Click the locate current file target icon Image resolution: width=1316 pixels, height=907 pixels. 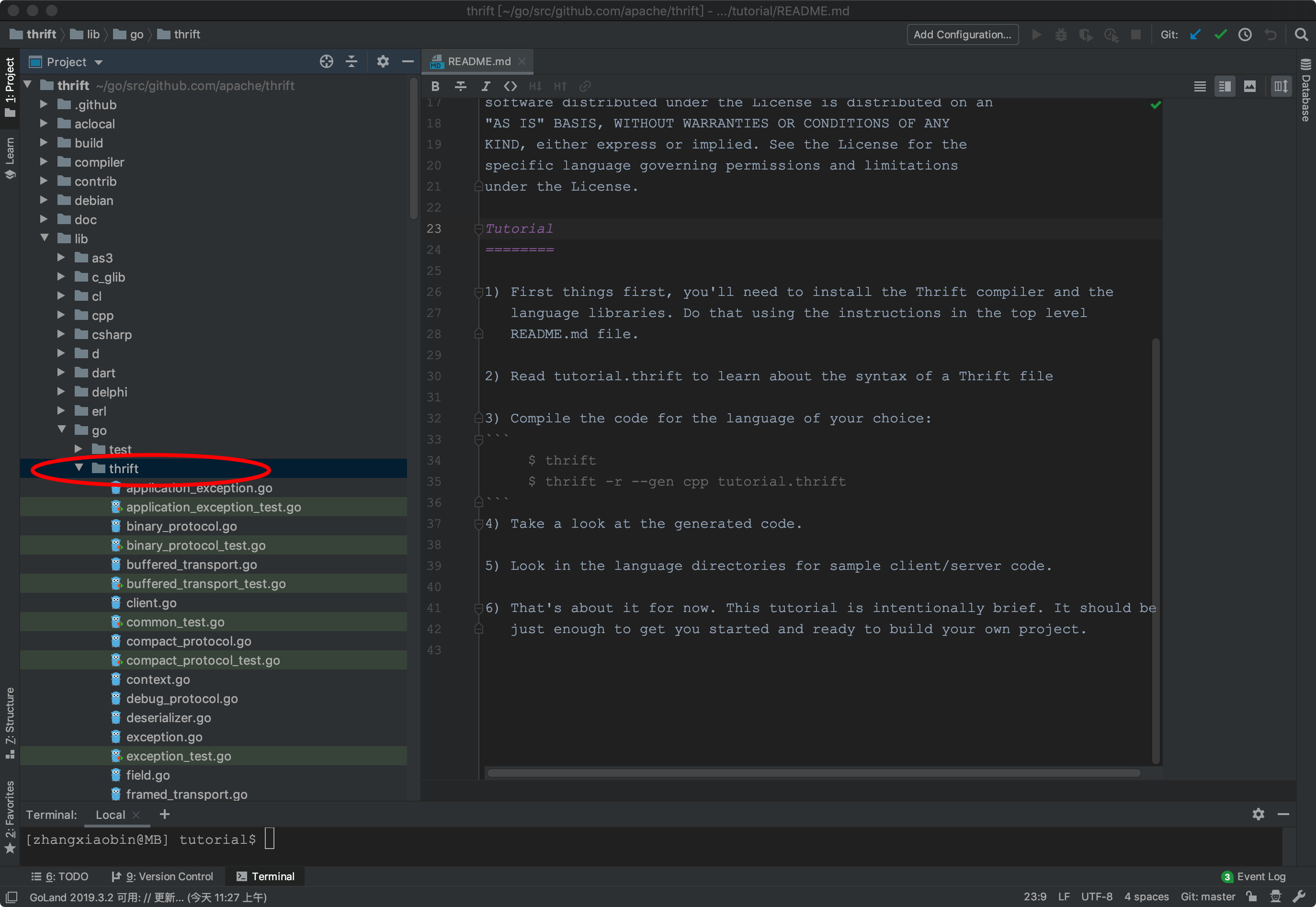(326, 61)
